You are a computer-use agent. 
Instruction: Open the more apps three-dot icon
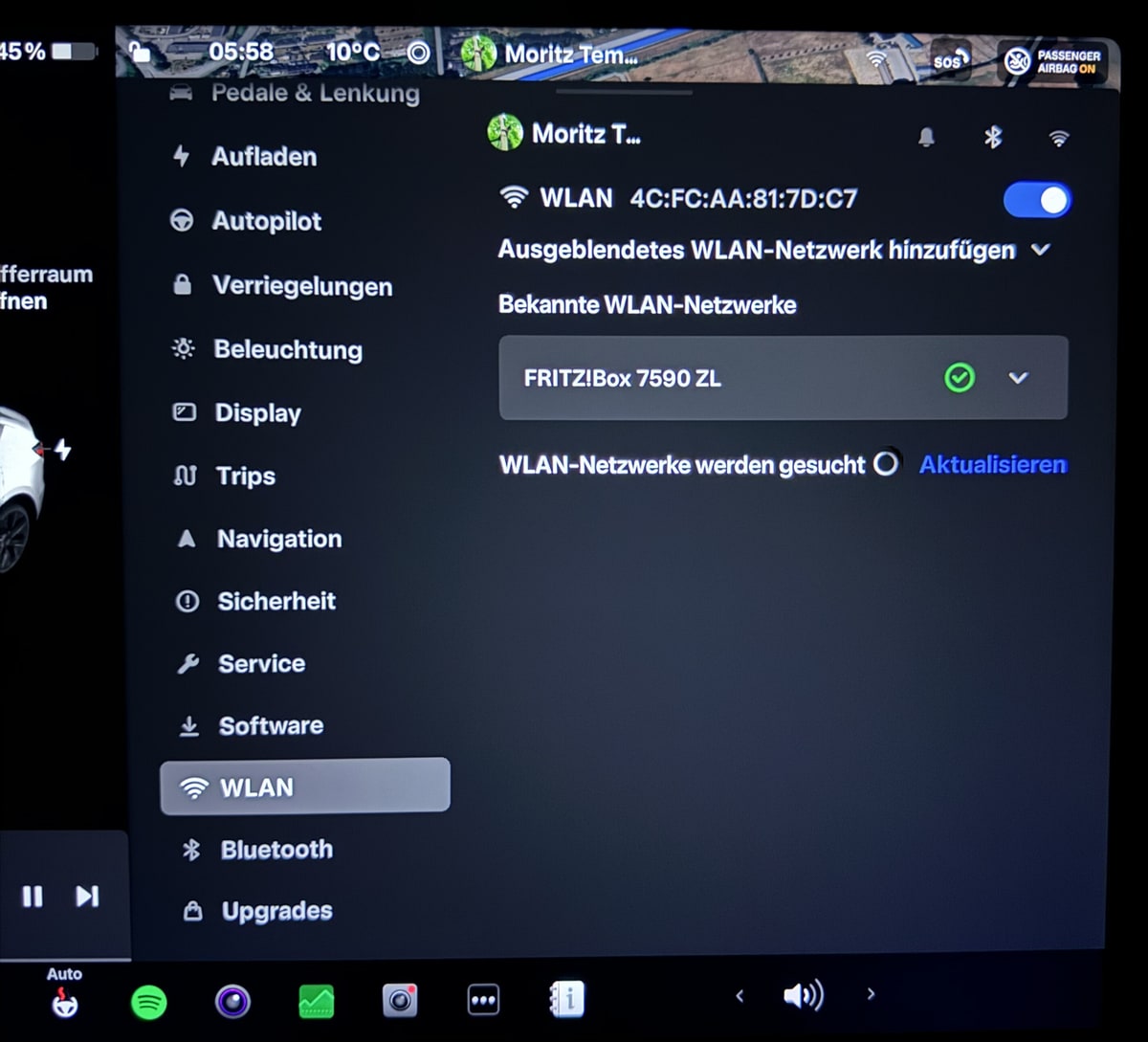483,1001
